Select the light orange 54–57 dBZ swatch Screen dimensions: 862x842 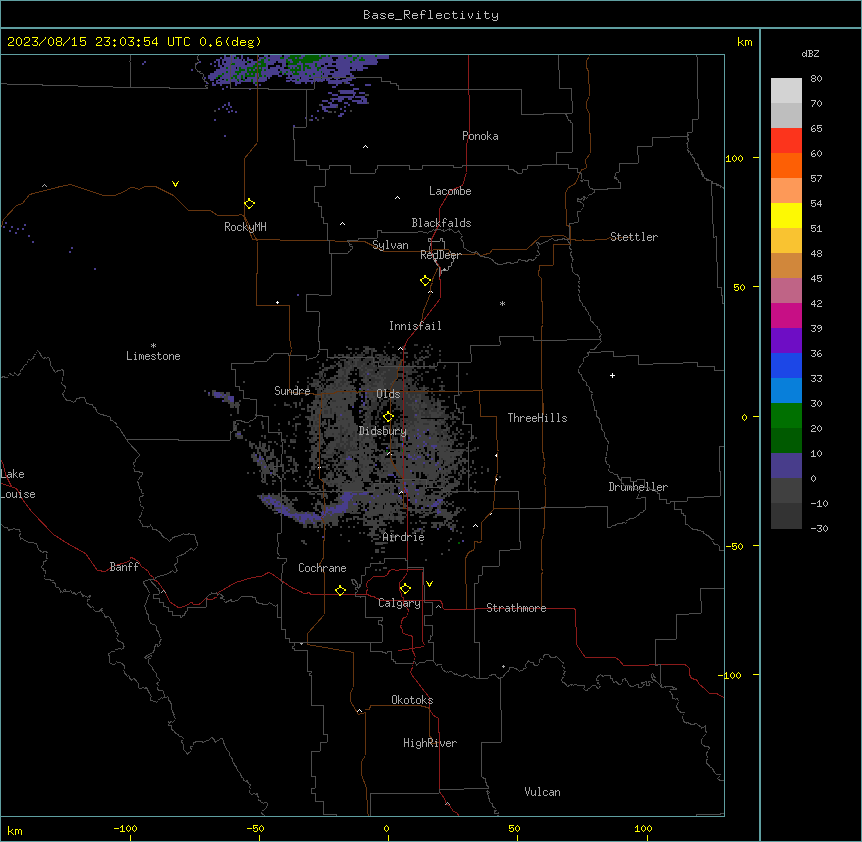pyautogui.click(x=786, y=191)
